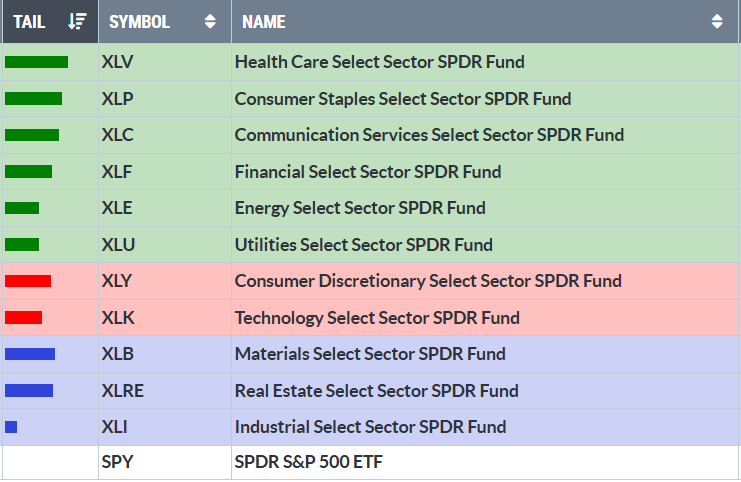This screenshot has height=482, width=741.
Task: Click the TAIL column header
Action: (x=29, y=21)
